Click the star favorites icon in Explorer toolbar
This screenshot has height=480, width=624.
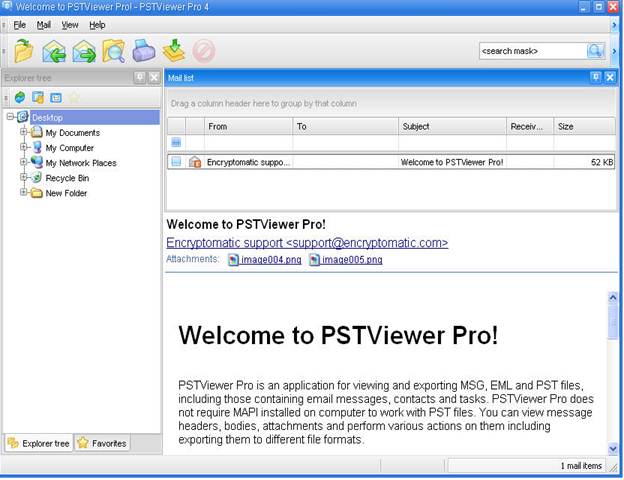(x=74, y=97)
